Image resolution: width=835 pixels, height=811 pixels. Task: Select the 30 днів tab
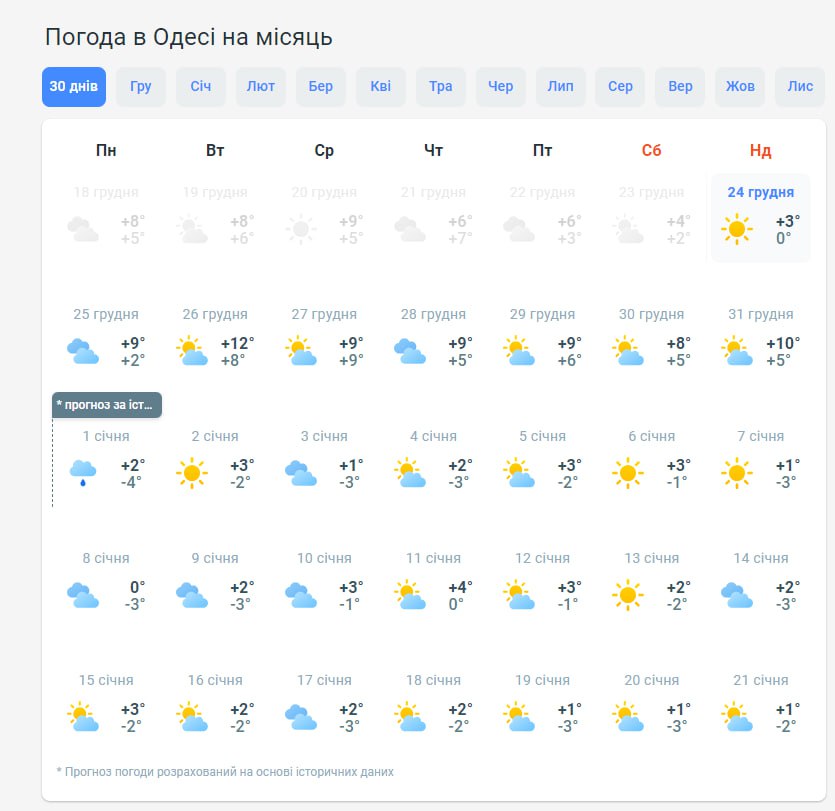pyautogui.click(x=74, y=87)
